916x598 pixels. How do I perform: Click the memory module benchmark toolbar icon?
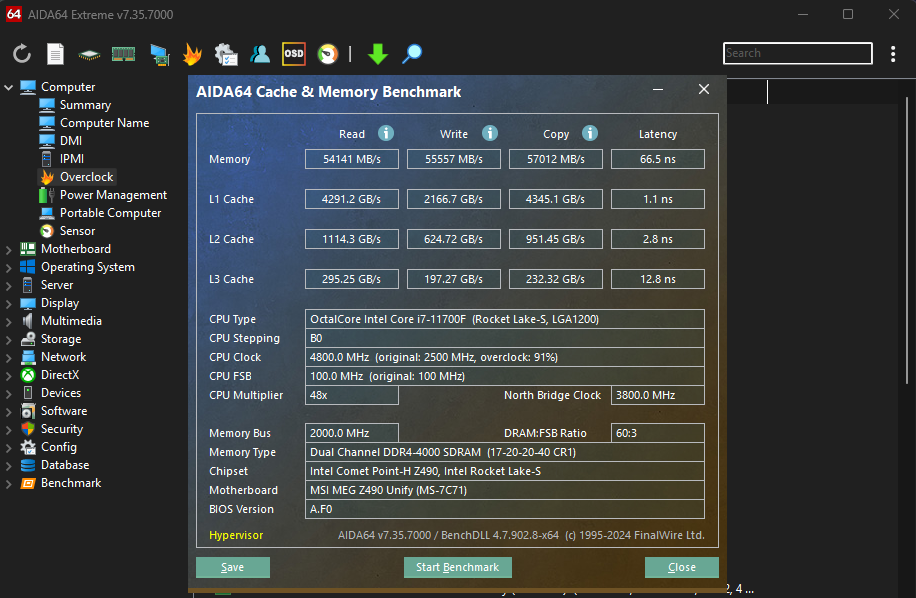tap(123, 54)
